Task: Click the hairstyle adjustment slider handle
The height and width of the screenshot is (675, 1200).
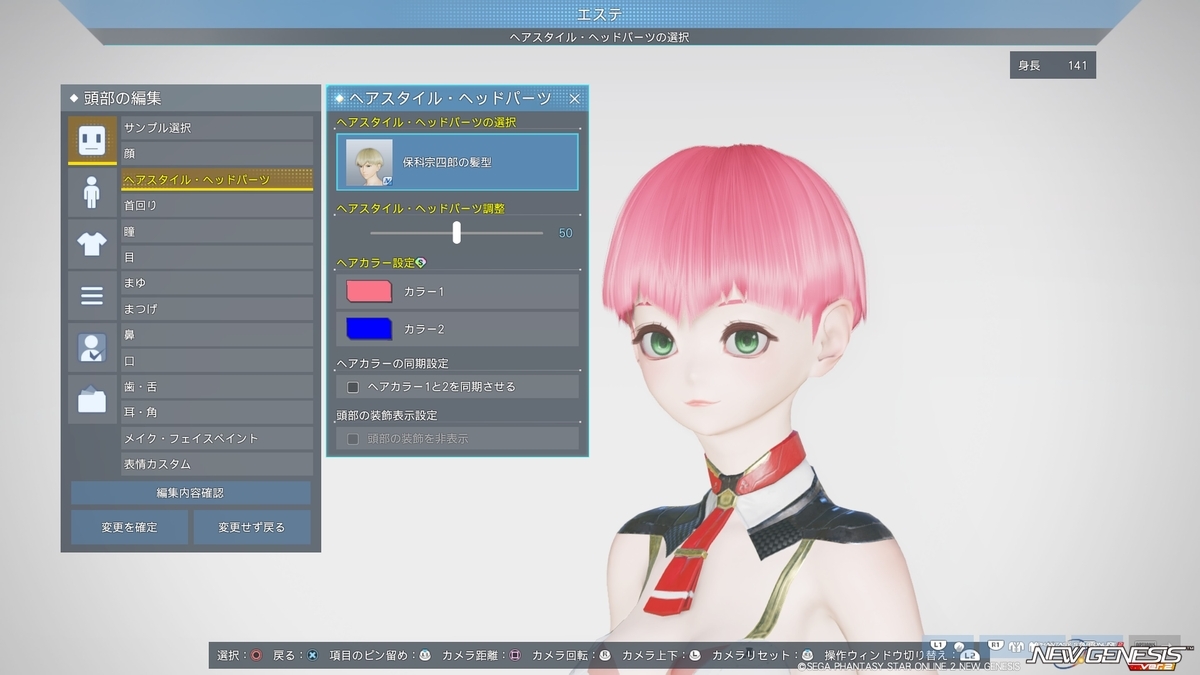Action: 457,232
